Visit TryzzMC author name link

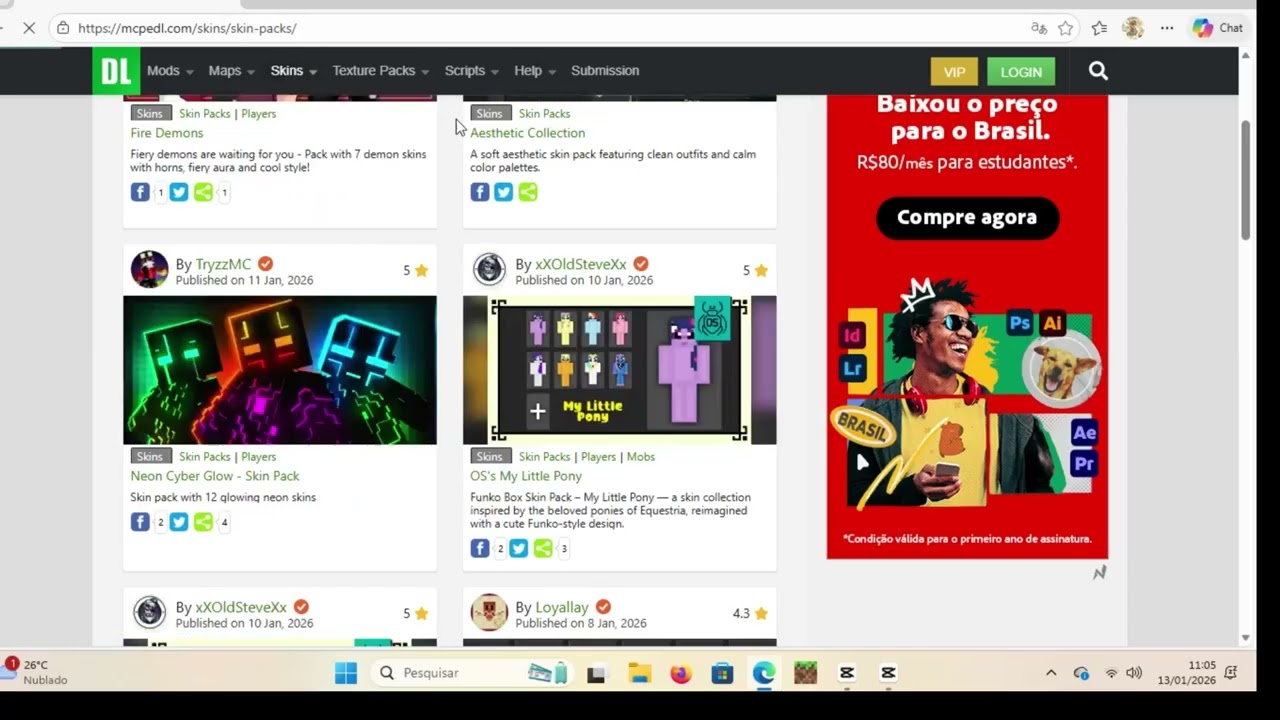coord(223,264)
